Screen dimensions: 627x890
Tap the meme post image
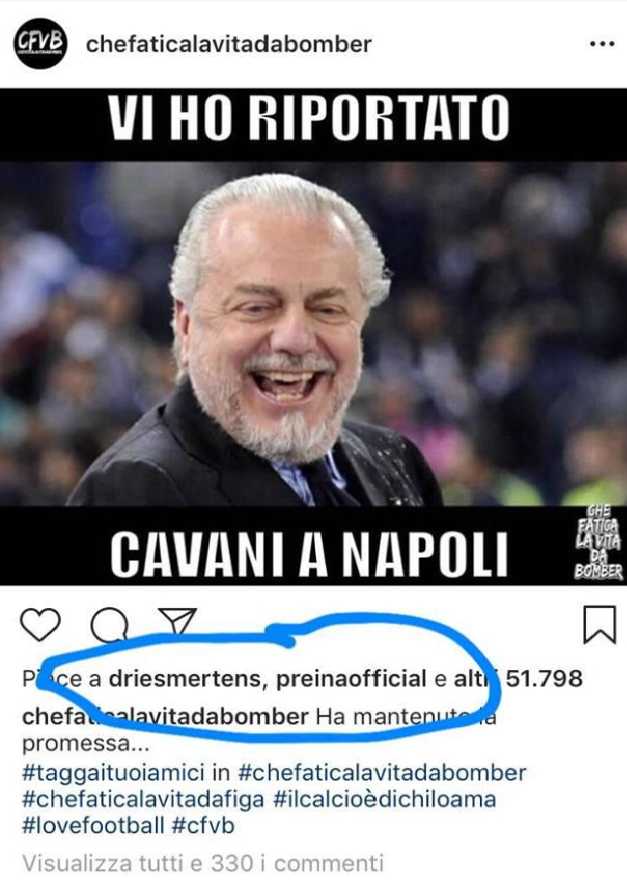tap(313, 337)
